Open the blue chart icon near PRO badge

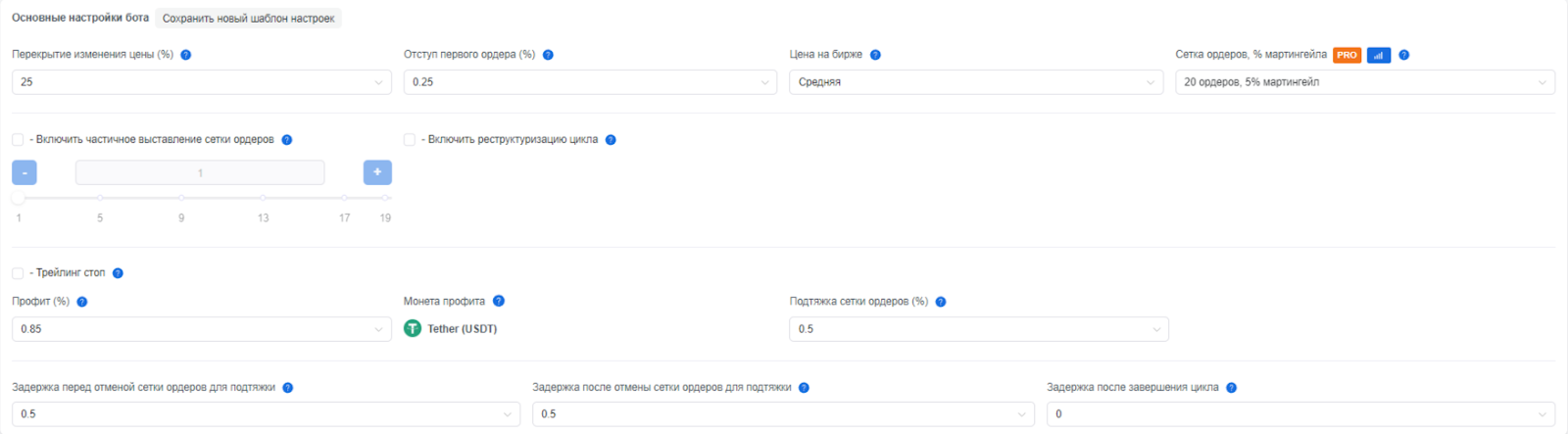click(1378, 55)
